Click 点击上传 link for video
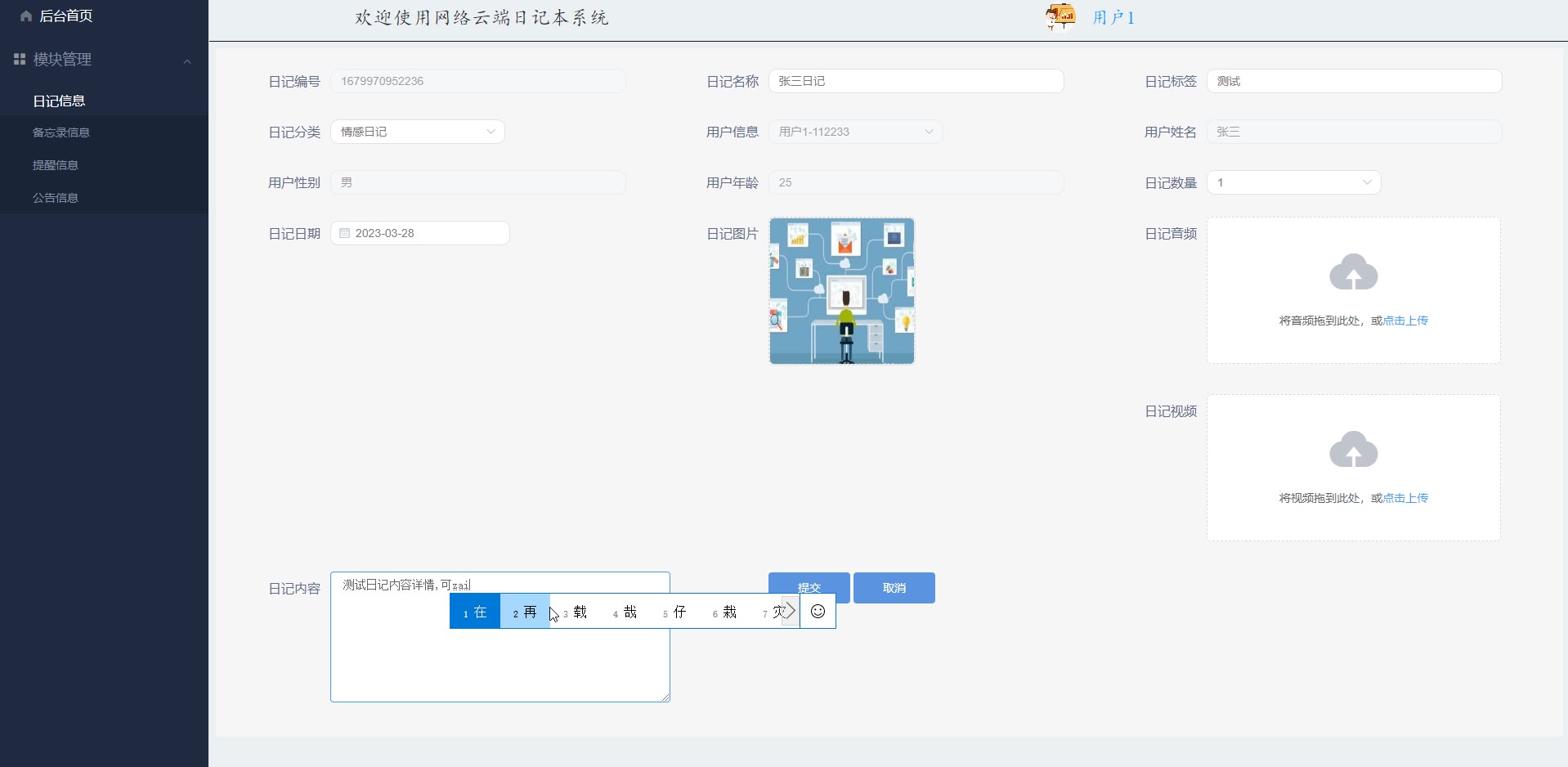This screenshot has height=767, width=1568. pyautogui.click(x=1405, y=498)
